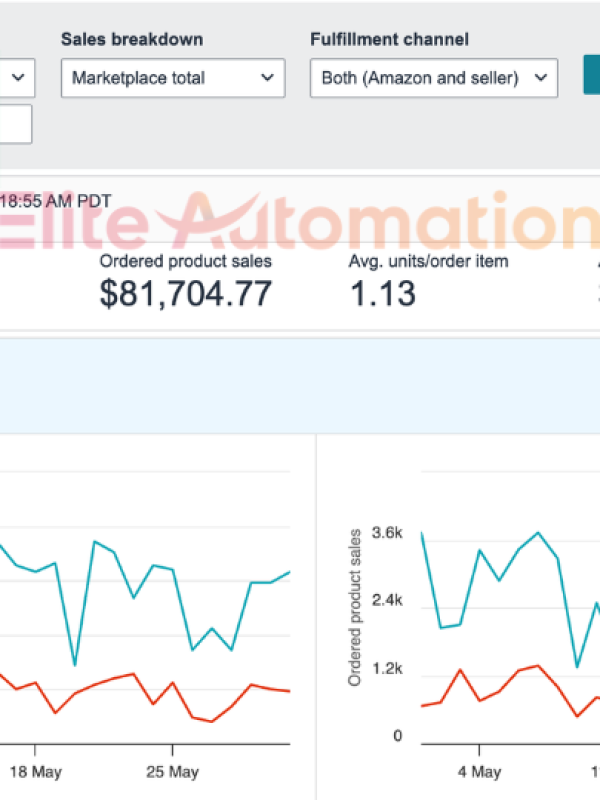Click the vertical Ordered product sales axis title
The height and width of the screenshot is (800, 600).
(x=354, y=608)
